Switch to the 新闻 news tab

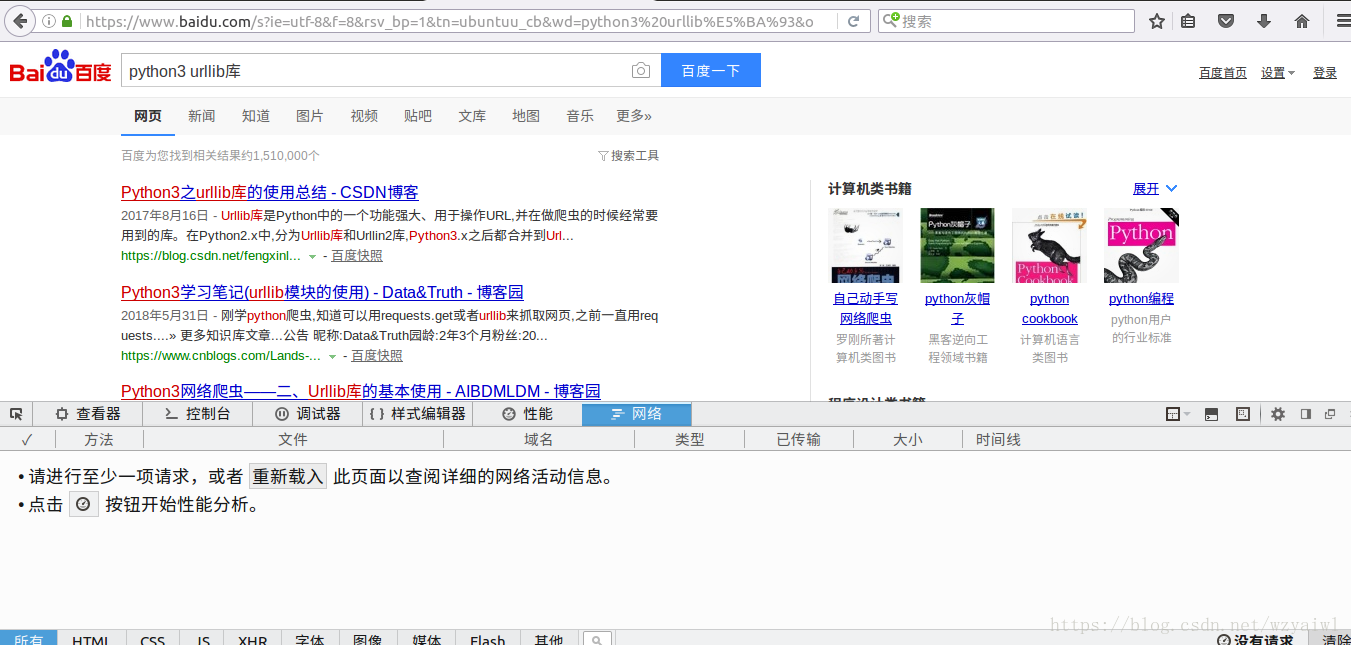pos(202,116)
